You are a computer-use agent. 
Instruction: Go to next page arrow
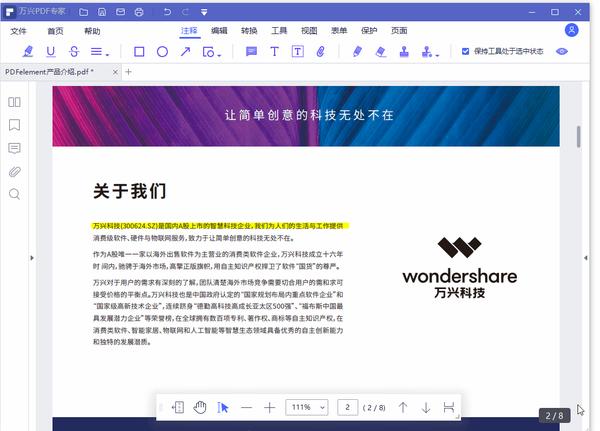[x=426, y=407]
